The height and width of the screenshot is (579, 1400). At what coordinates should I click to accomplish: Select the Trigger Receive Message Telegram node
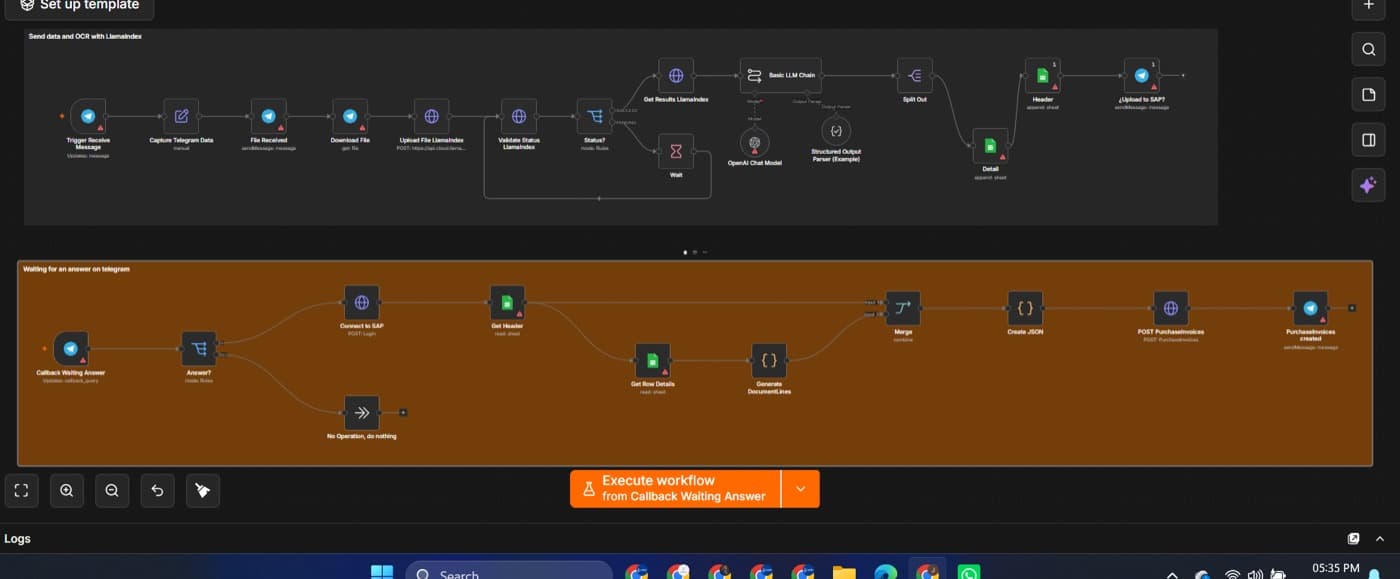pos(88,116)
